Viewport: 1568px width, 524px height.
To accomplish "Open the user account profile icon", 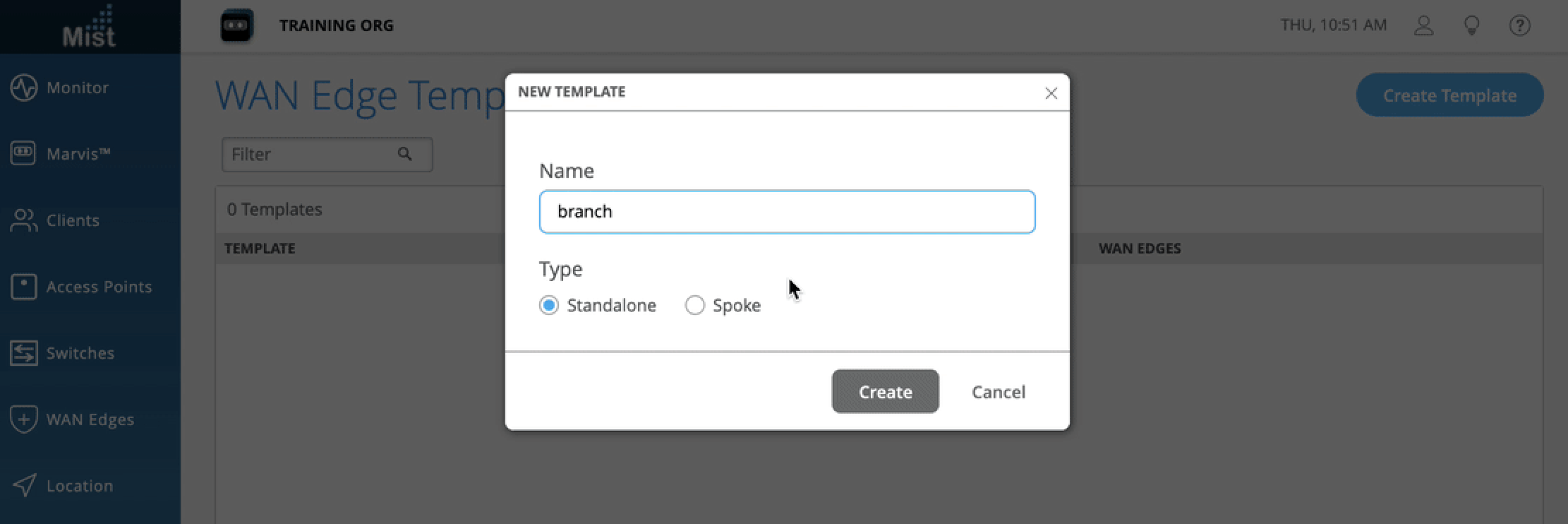I will pyautogui.click(x=1423, y=26).
